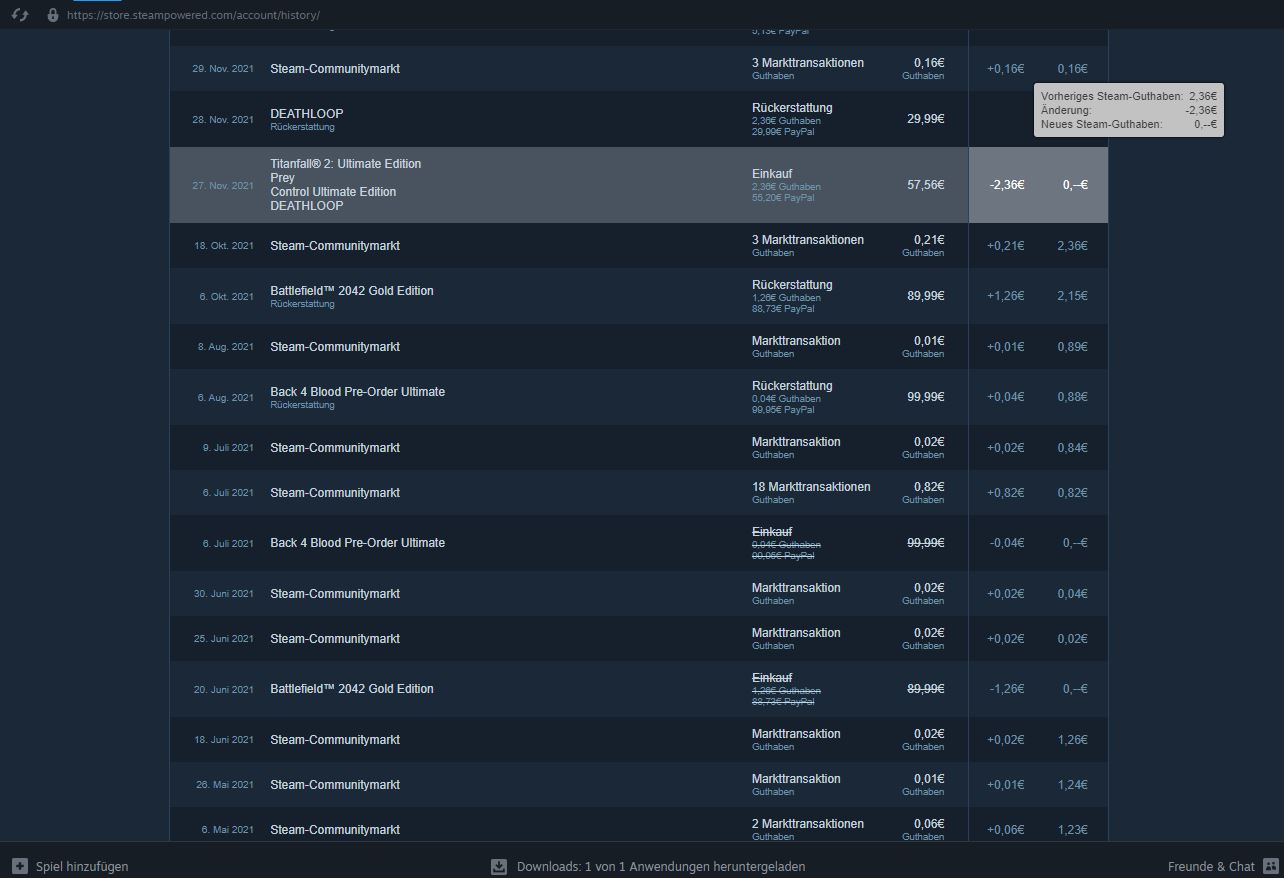
Task: Click the 6. Okt. 2021 date
Action: point(226,297)
